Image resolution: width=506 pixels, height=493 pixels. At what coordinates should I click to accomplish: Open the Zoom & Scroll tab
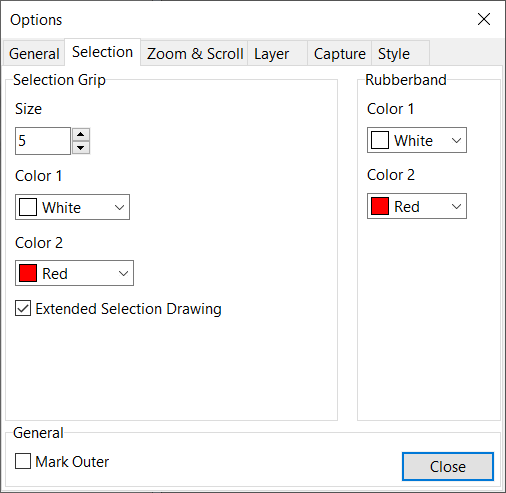pos(195,53)
